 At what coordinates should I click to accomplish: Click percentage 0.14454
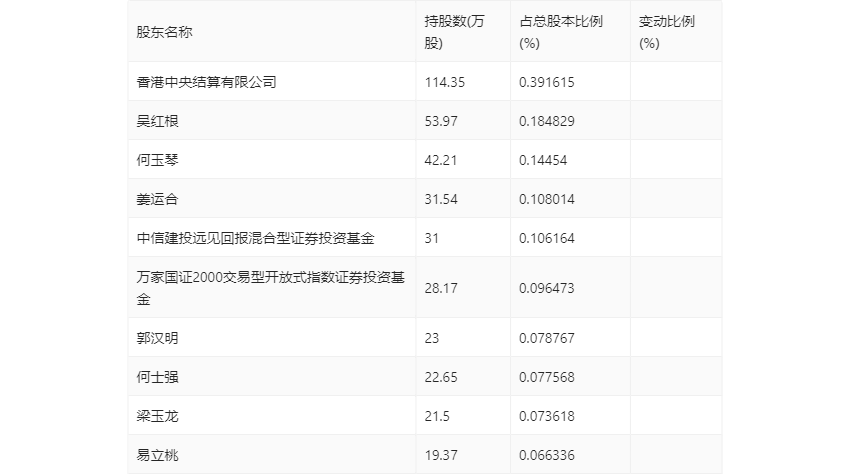coord(543,160)
